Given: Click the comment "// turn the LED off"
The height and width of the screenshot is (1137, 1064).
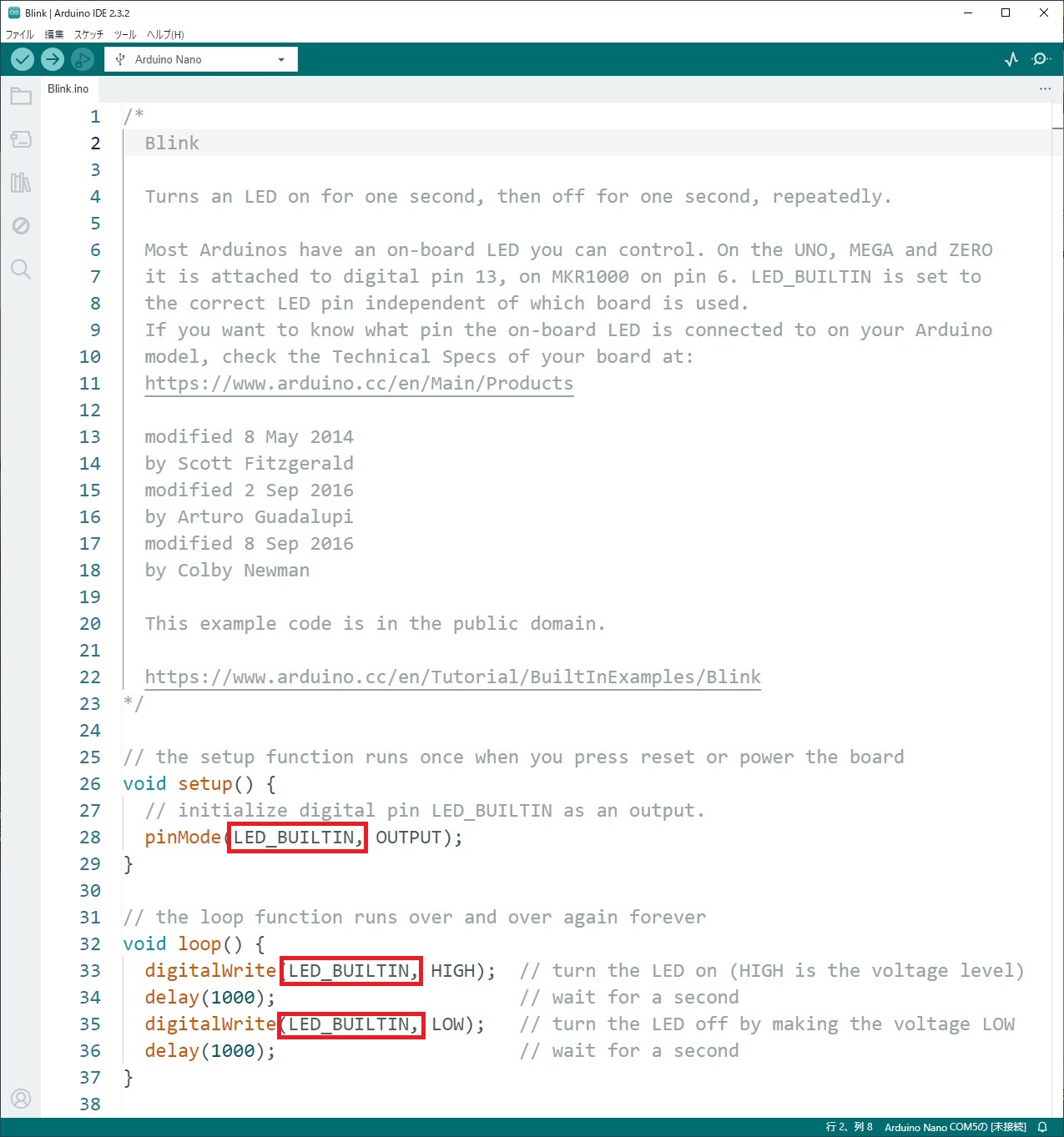Looking at the screenshot, I should [x=767, y=1024].
